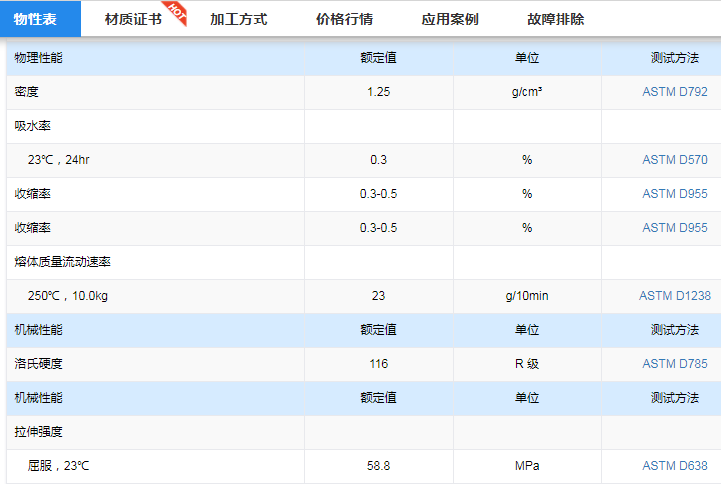
Task: Go to the 价格行情 tab
Action: [x=344, y=19]
